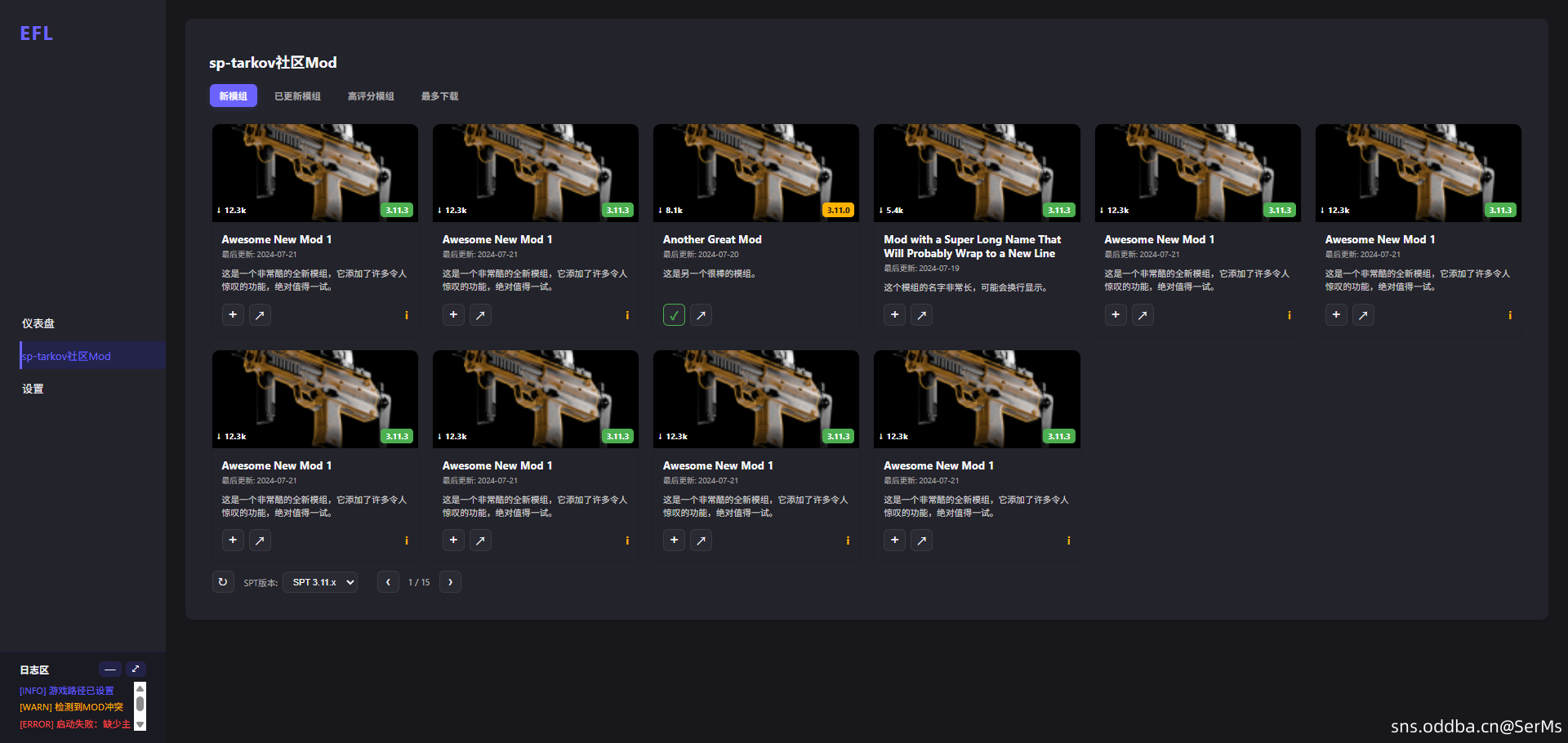1568x743 pixels.
Task: Add the second top-row Awesome New Mod 1
Action: (453, 315)
